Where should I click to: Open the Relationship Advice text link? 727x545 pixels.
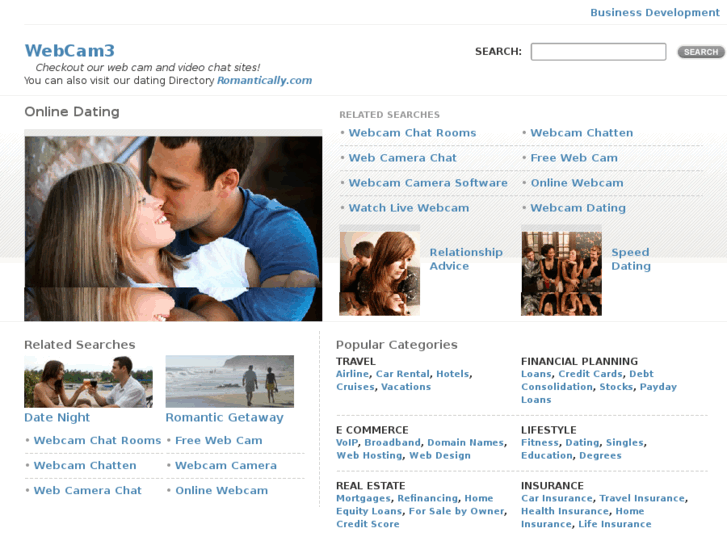point(466,259)
